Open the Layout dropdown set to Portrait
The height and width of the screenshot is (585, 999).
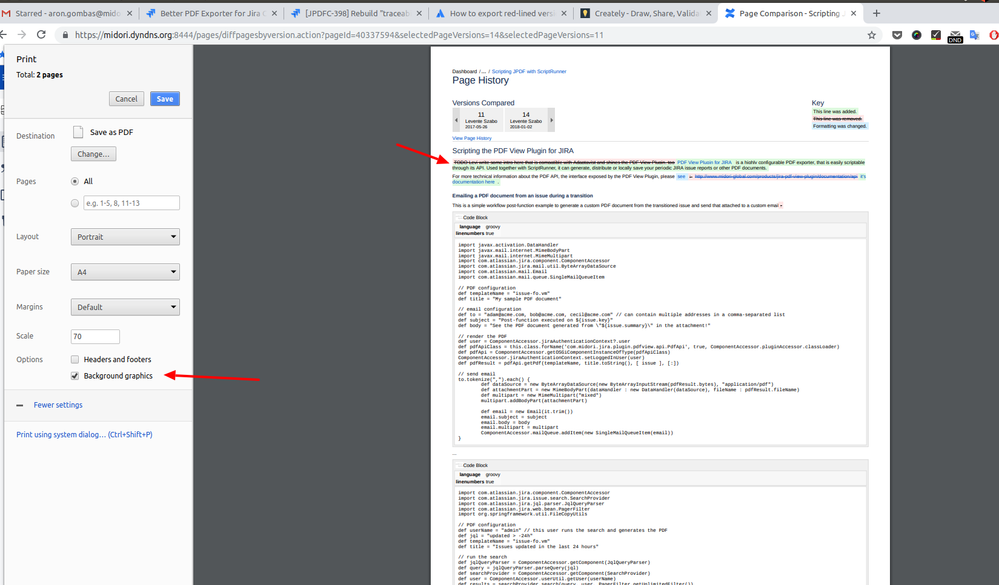point(125,237)
